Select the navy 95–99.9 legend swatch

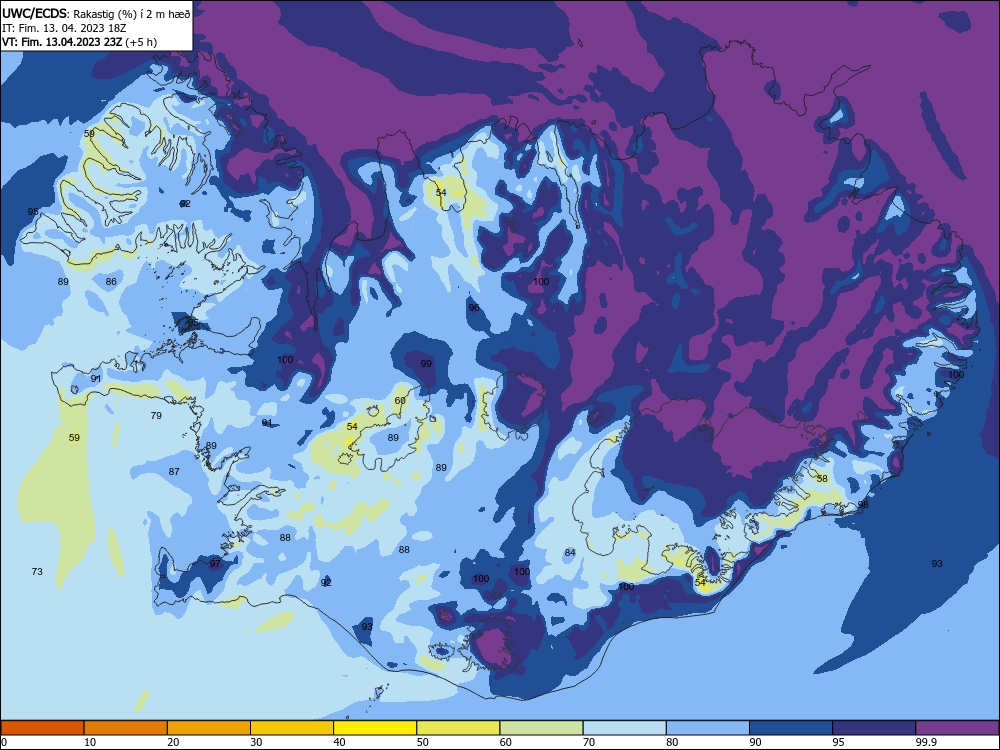tap(874, 728)
